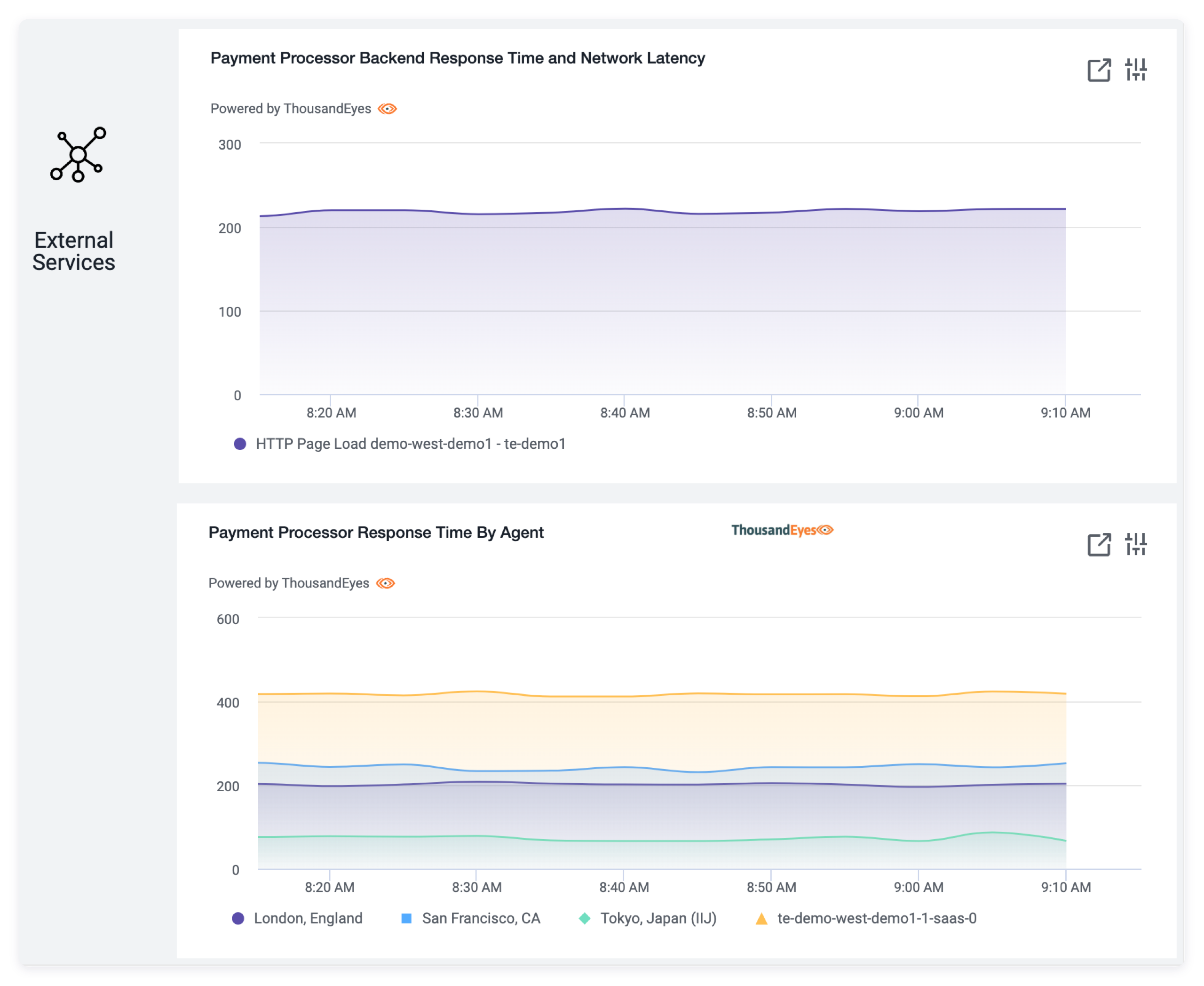Click Payment Processor Response Time By Agent title
Image resolution: width=1204 pixels, height=986 pixels.
tap(376, 533)
